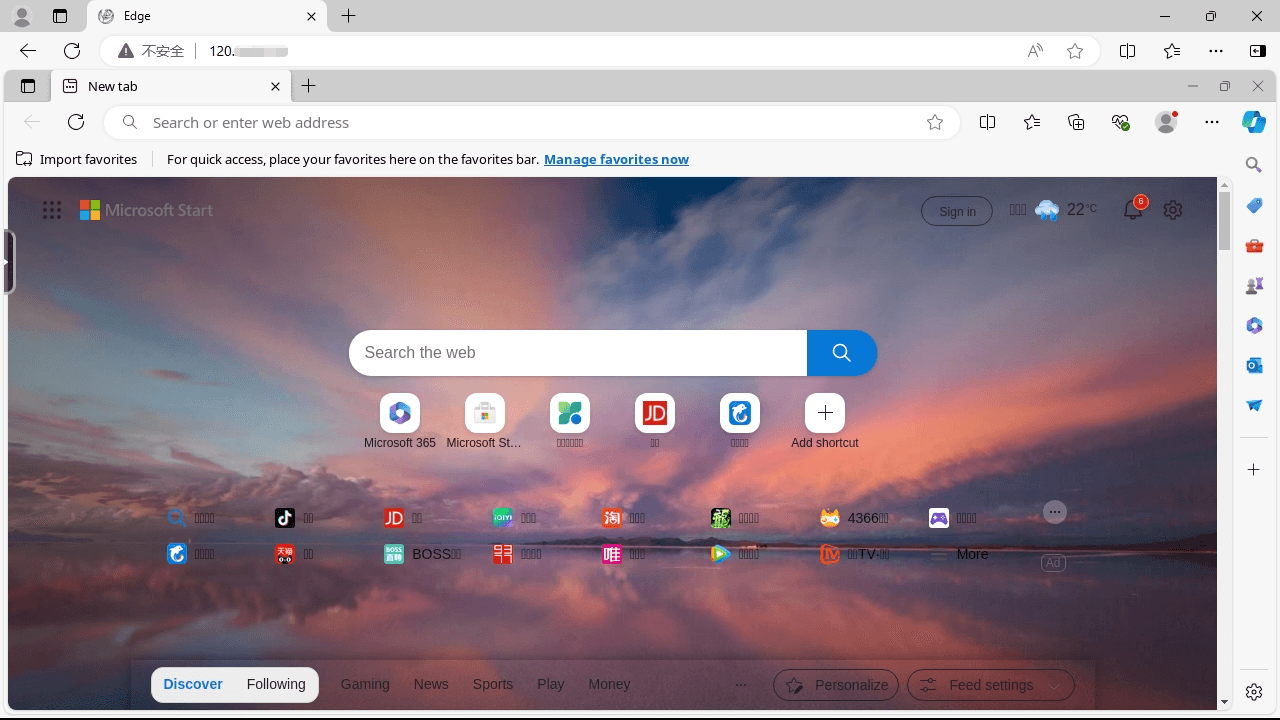The image size is (1280, 720).
Task: Open Copilot from the Edge toolbar
Action: pos(1253,122)
